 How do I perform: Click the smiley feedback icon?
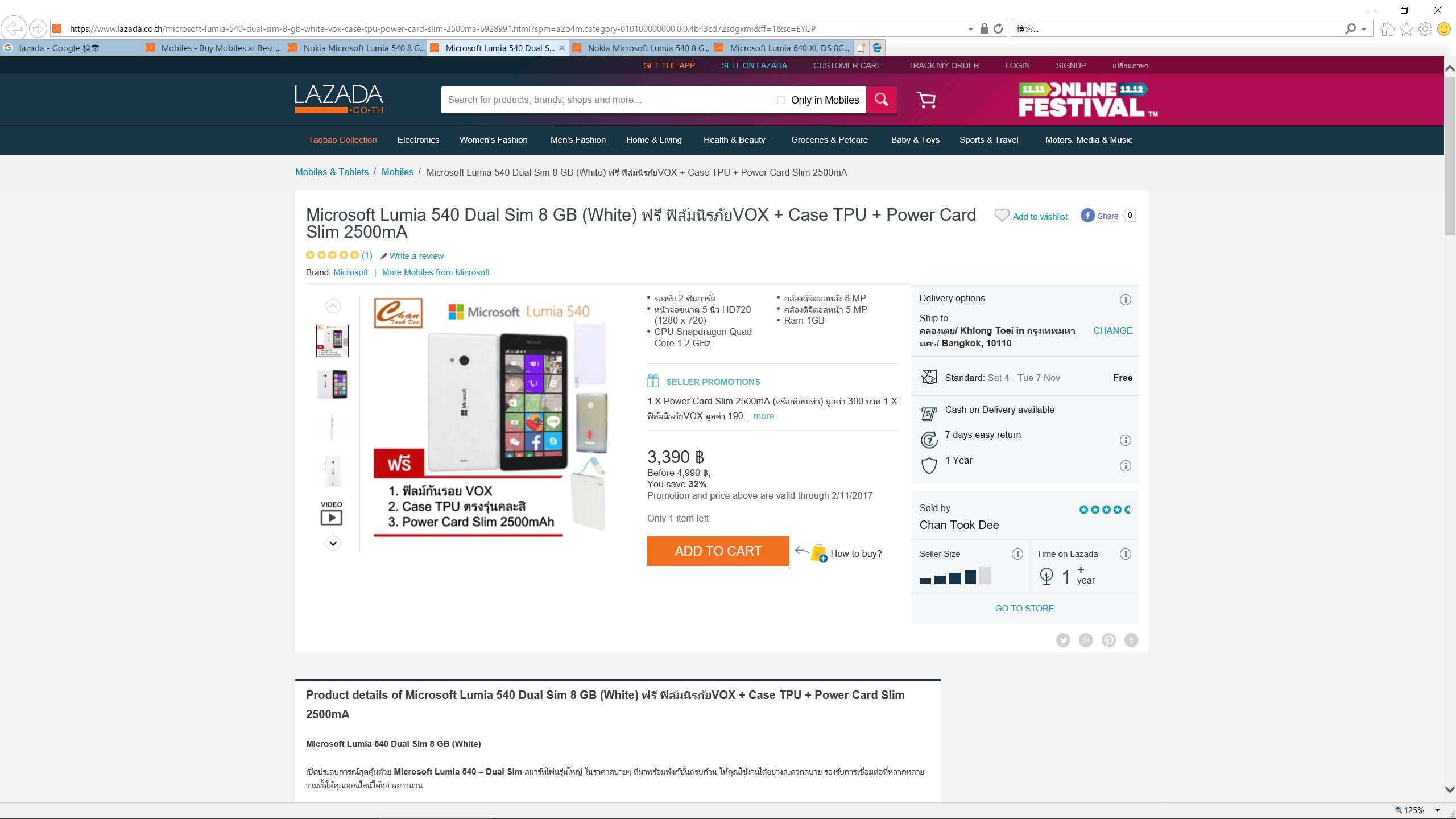click(1444, 28)
